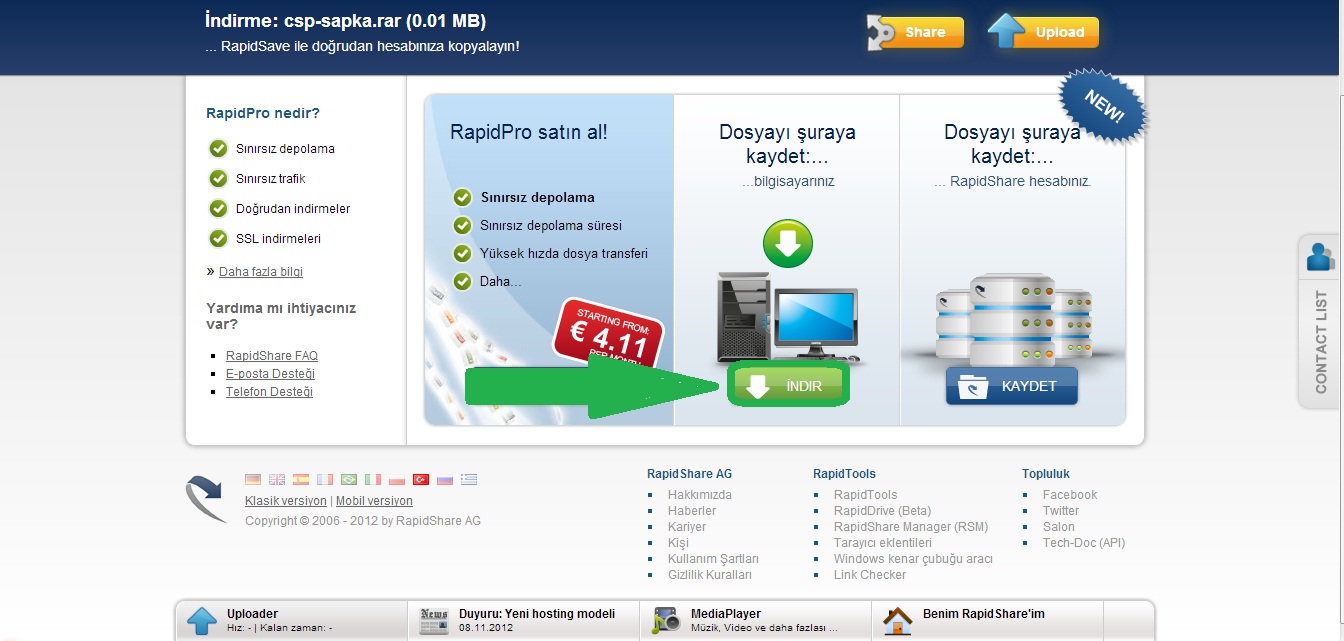Open the Tarayıcı eklentileri link
Image resolution: width=1344 pixels, height=641 pixels.
pos(883,543)
